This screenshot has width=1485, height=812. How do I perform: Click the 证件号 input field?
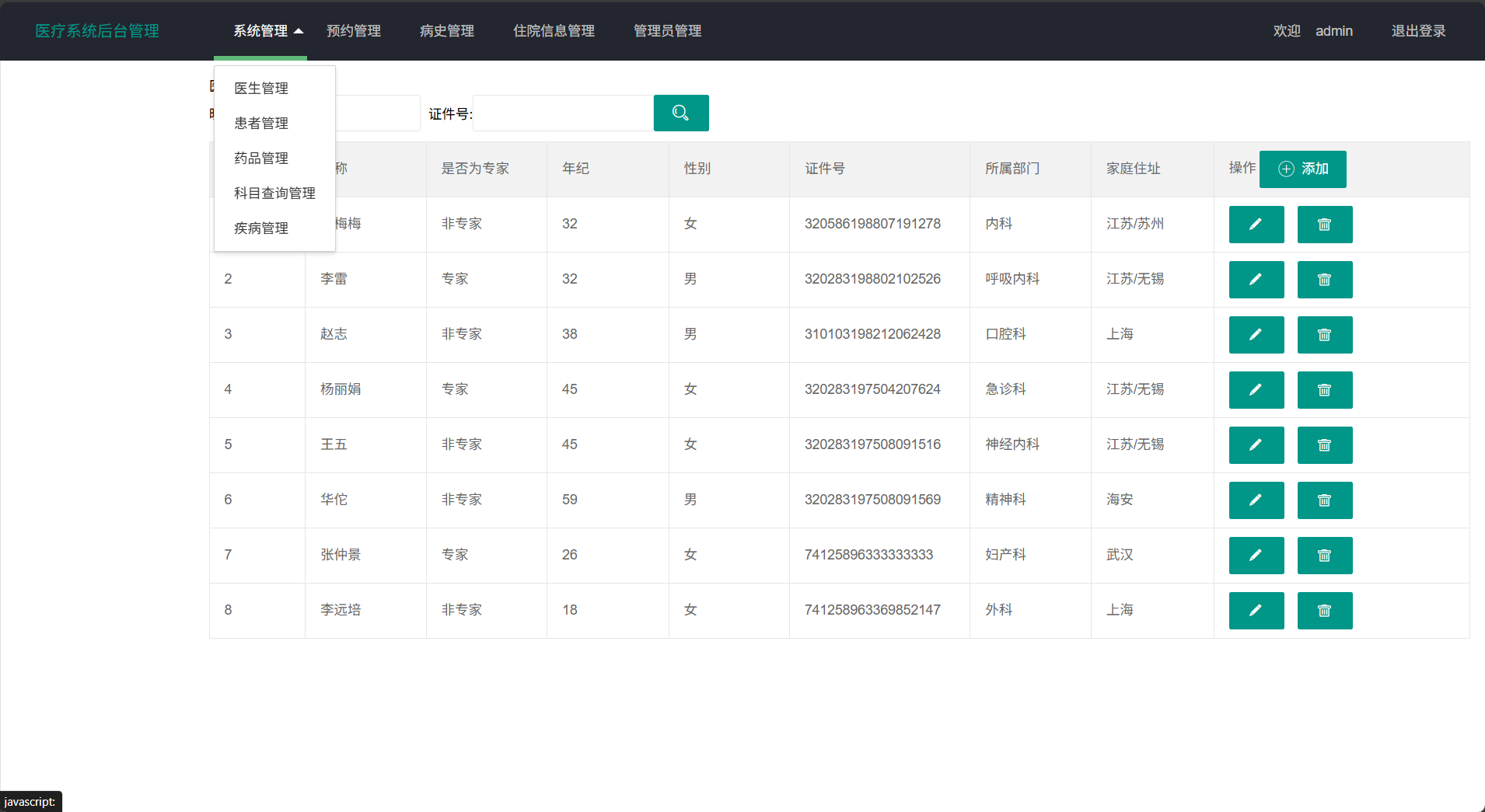point(563,113)
